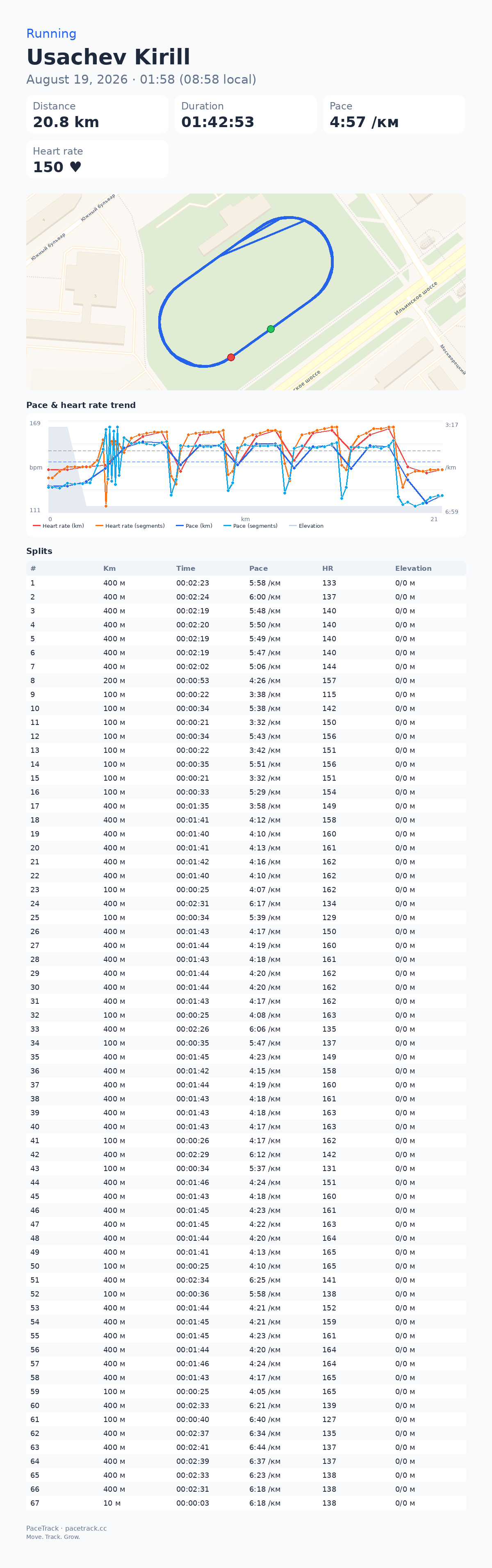492x1568 pixels.
Task: Click the green start marker on map
Action: tap(271, 329)
